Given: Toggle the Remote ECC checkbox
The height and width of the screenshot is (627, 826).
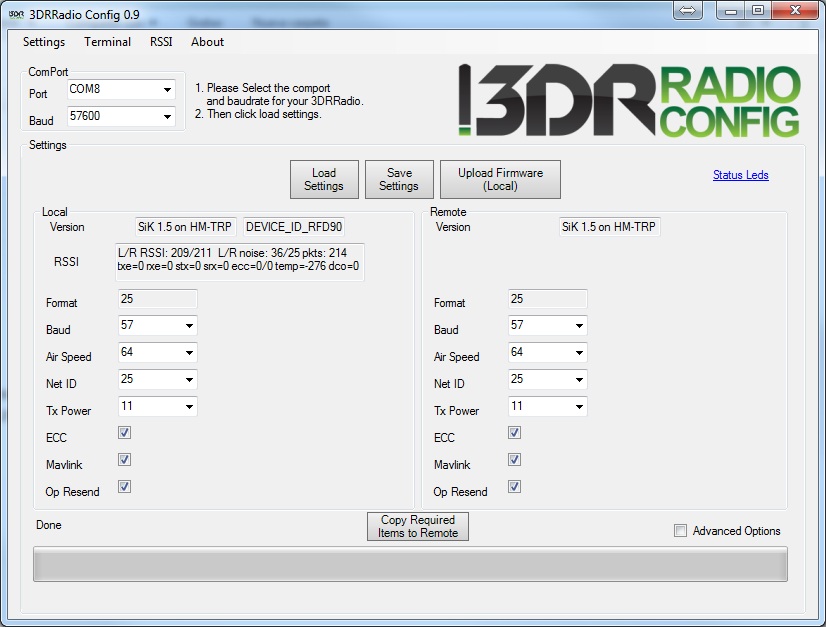Looking at the screenshot, I should (514, 433).
